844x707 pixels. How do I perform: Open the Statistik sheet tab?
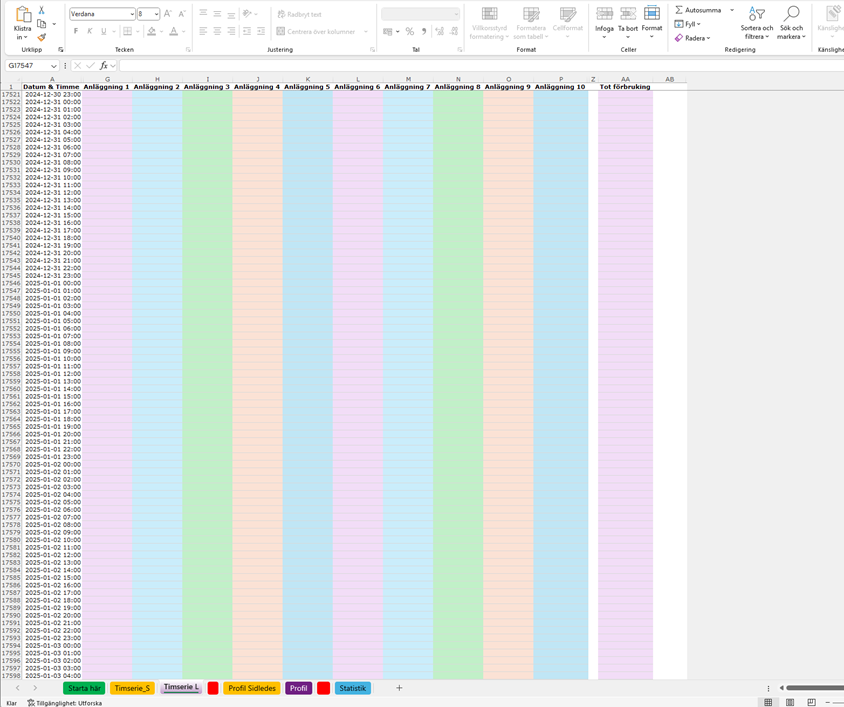[352, 688]
